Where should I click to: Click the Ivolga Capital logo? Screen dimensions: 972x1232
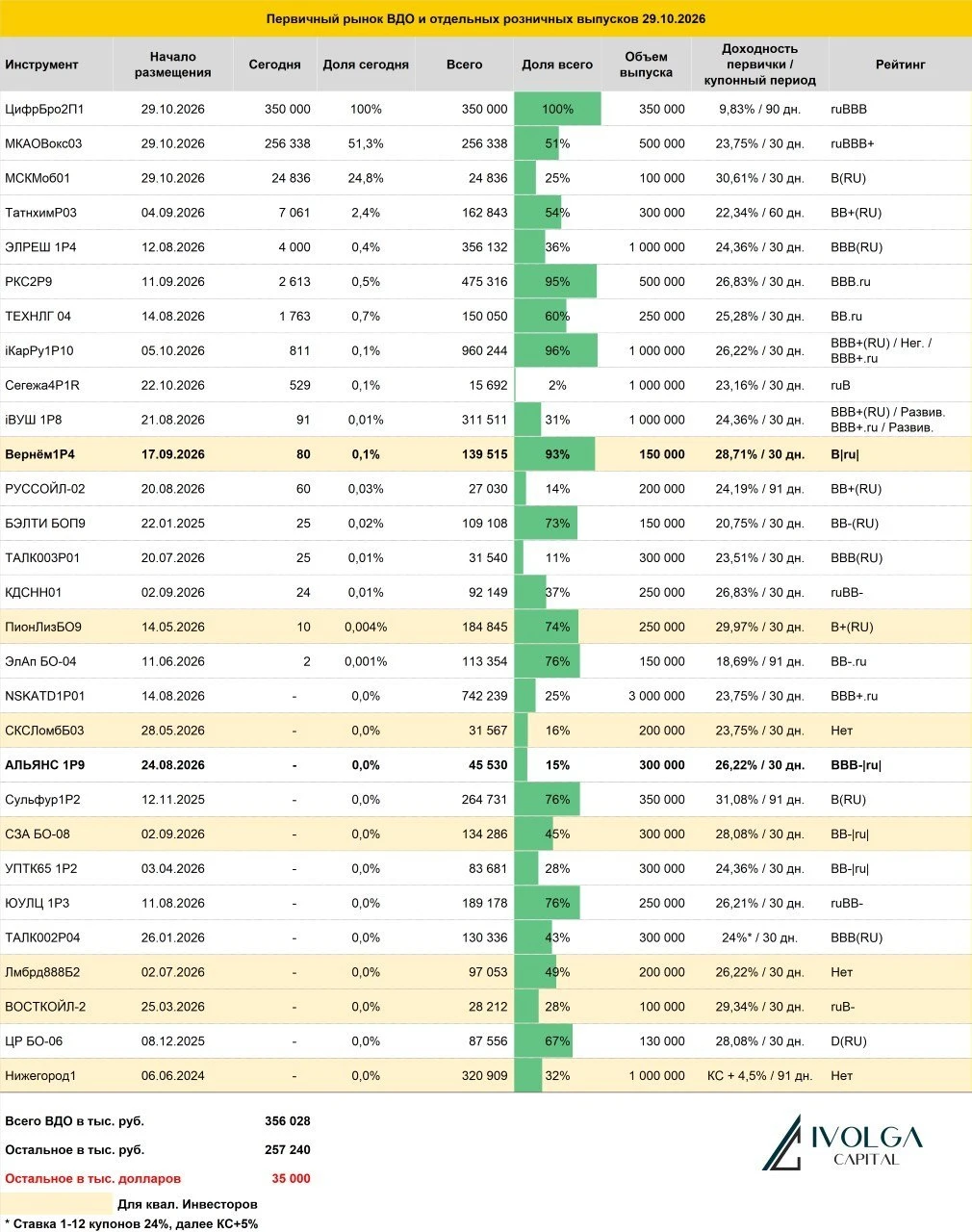(x=841, y=1142)
